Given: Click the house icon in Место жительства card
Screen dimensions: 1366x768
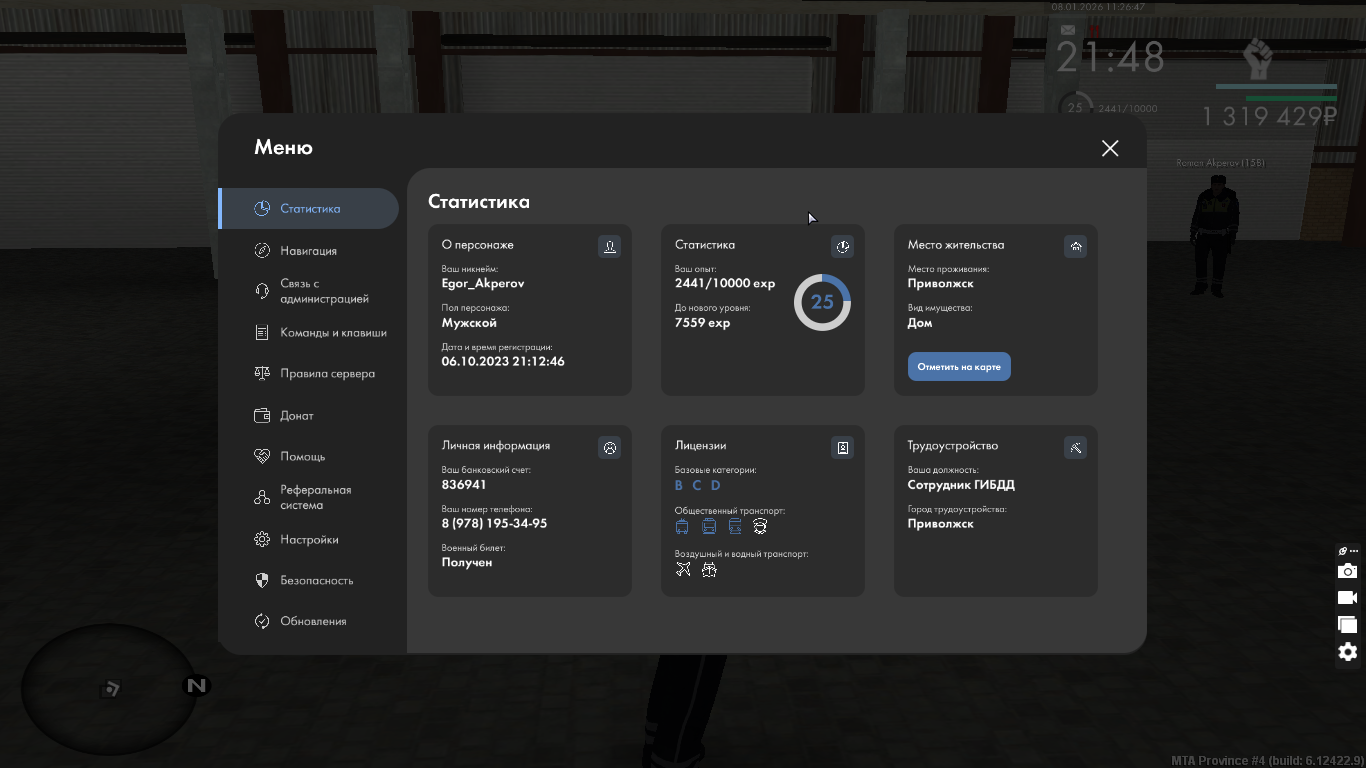Looking at the screenshot, I should point(1076,246).
